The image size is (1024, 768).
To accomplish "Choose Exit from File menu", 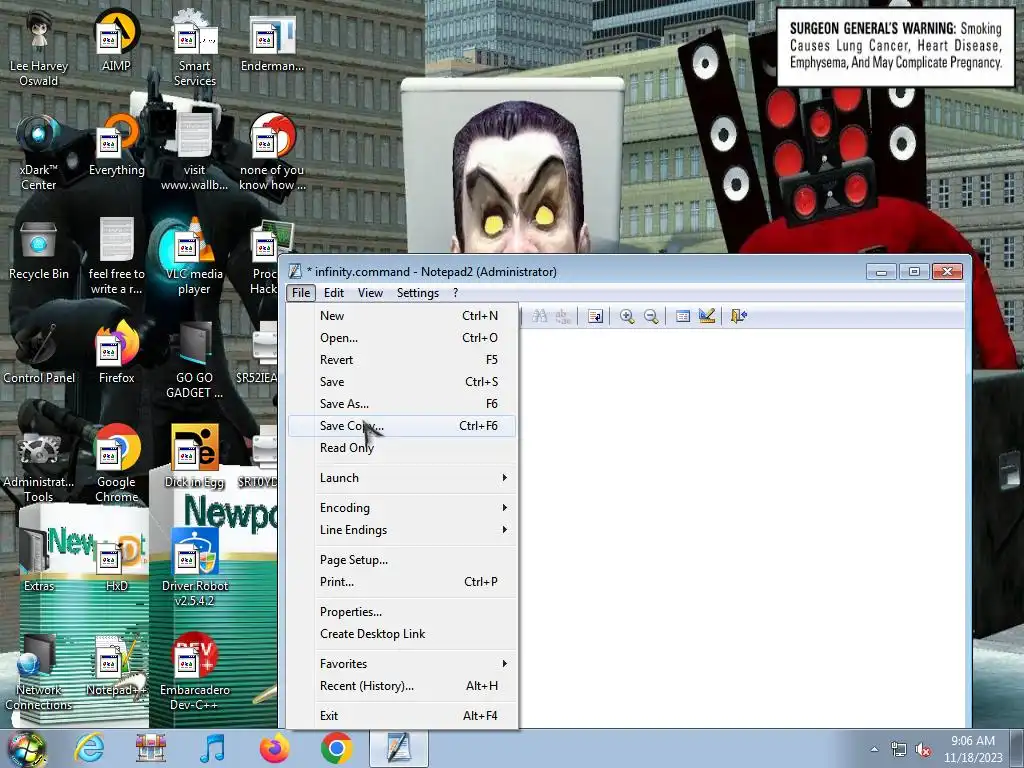I will click(401, 716).
